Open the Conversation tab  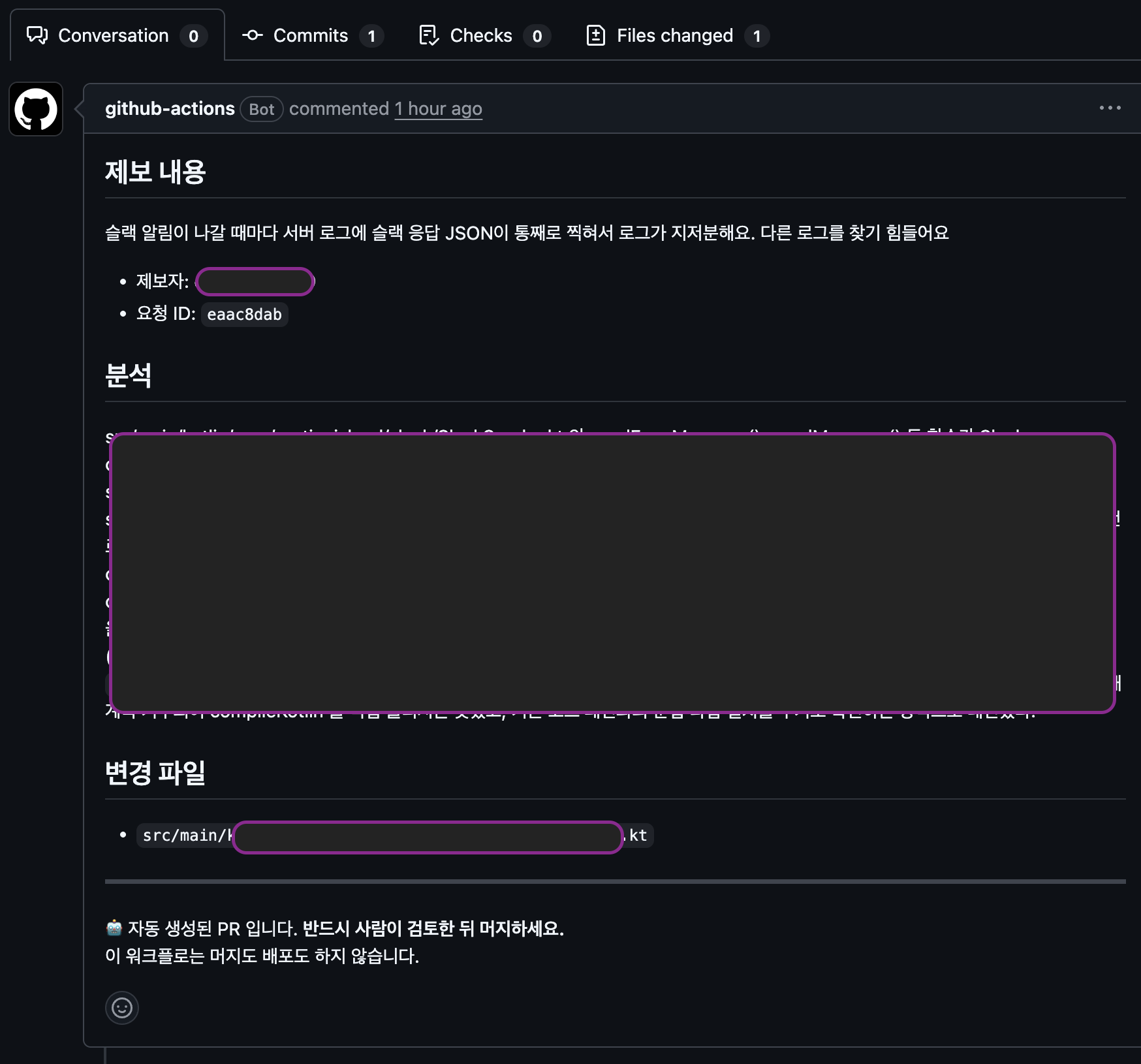[117, 35]
